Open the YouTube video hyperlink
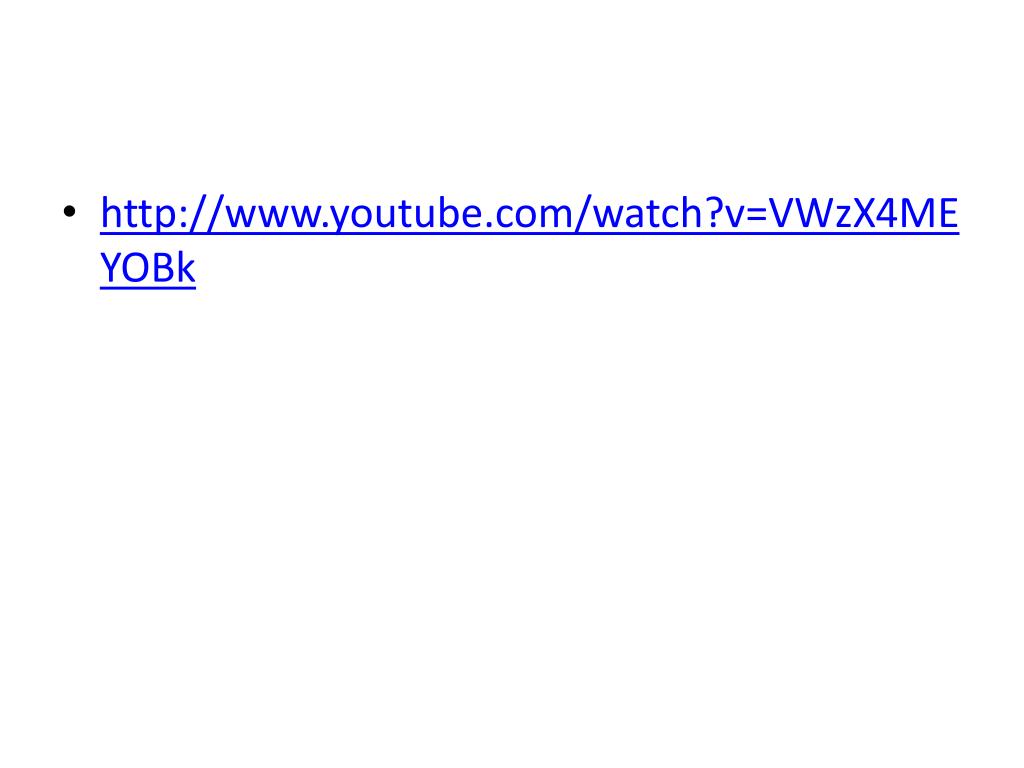The width and height of the screenshot is (1024, 768). pyautogui.click(x=529, y=213)
